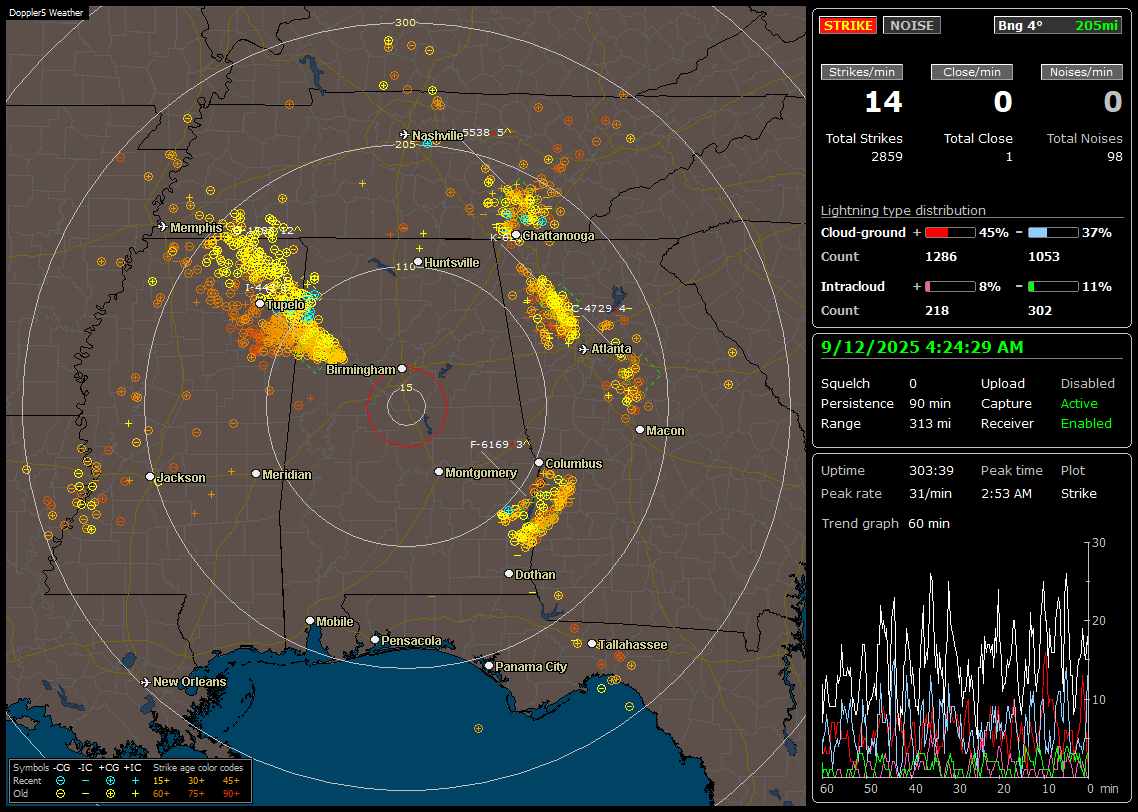Click the Memphis airport plane icon
Image resolution: width=1138 pixels, height=812 pixels.
click(163, 226)
